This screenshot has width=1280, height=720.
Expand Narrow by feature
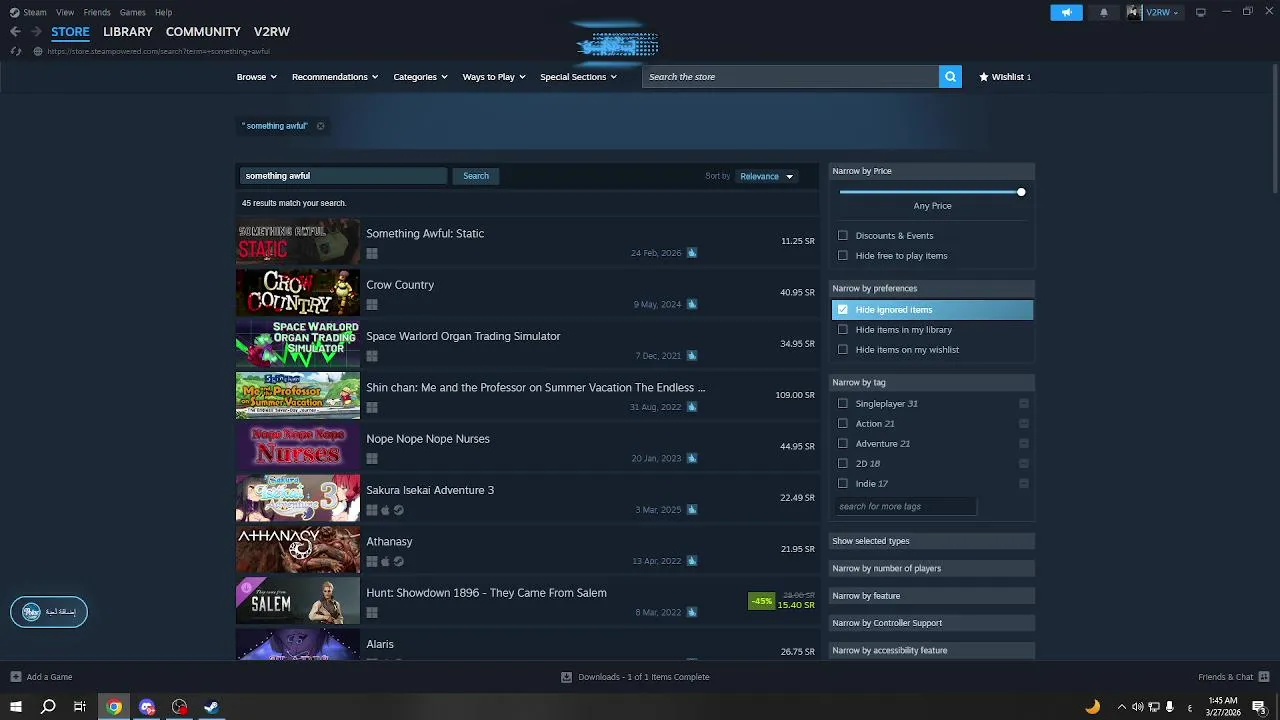[x=932, y=596]
